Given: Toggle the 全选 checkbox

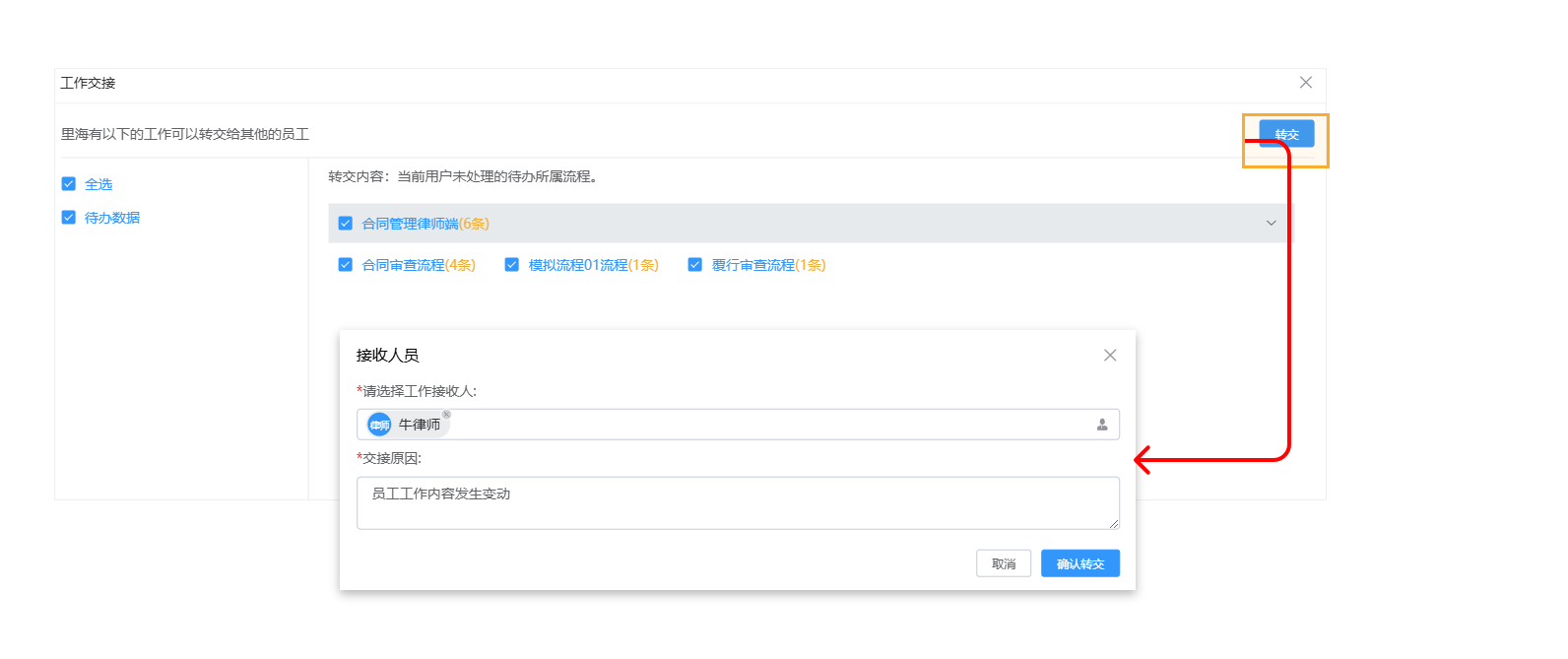Looking at the screenshot, I should pyautogui.click(x=69, y=184).
